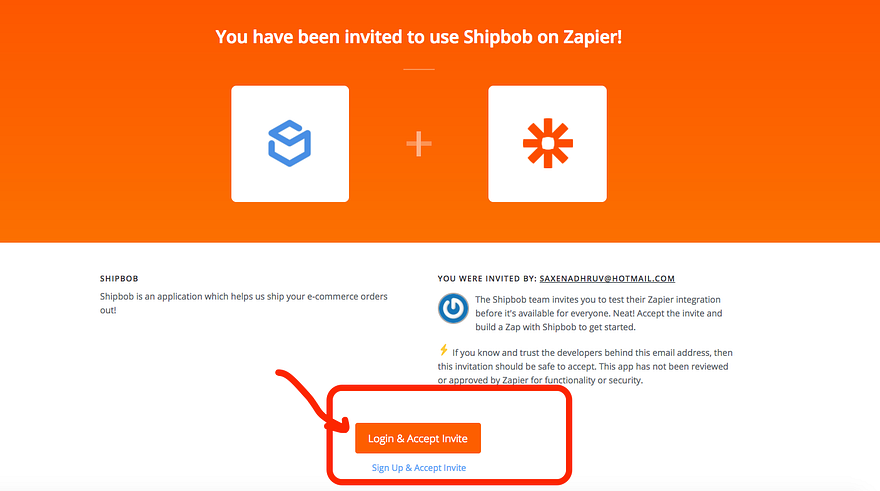Click the word Zapier in the banner headline

[x=590, y=38]
